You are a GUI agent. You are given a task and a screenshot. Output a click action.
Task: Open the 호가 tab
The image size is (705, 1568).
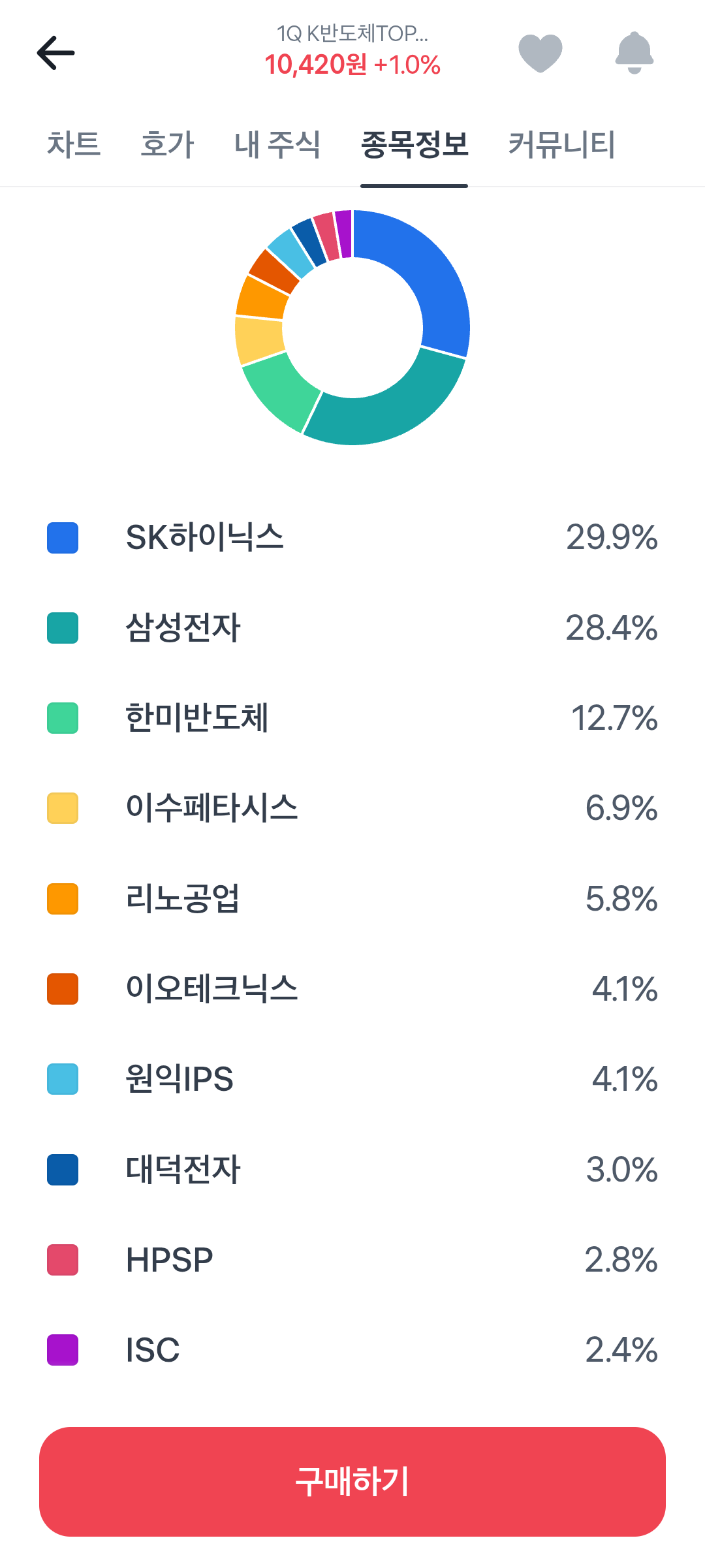[168, 144]
